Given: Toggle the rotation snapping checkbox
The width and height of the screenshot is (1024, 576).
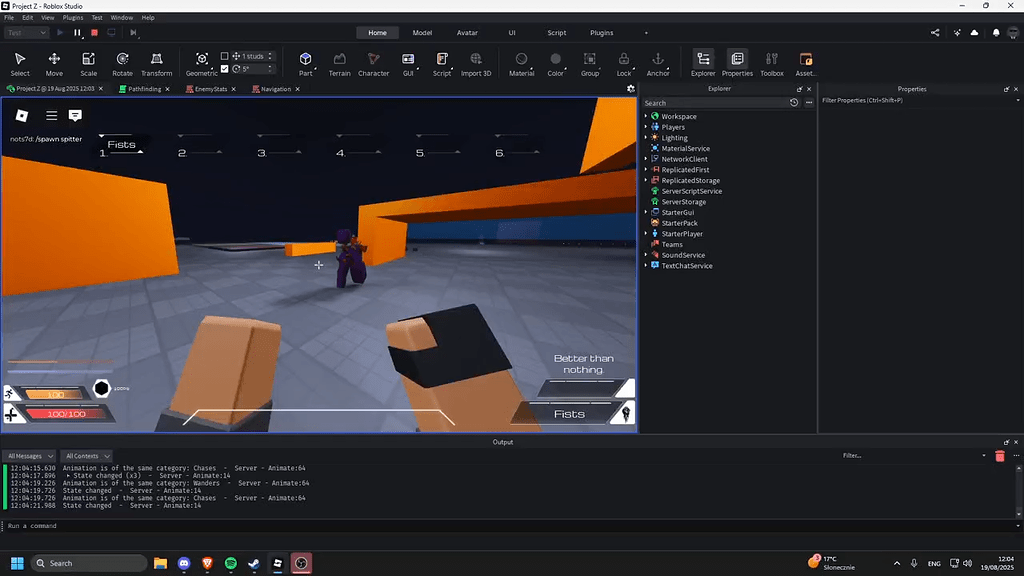Looking at the screenshot, I should (x=225, y=69).
